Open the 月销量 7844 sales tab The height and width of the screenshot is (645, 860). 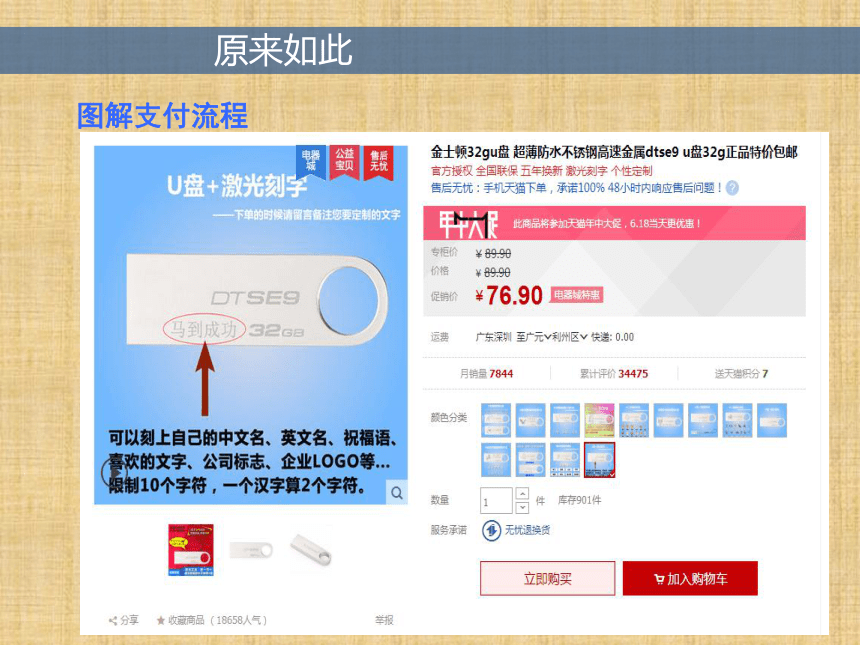point(486,374)
